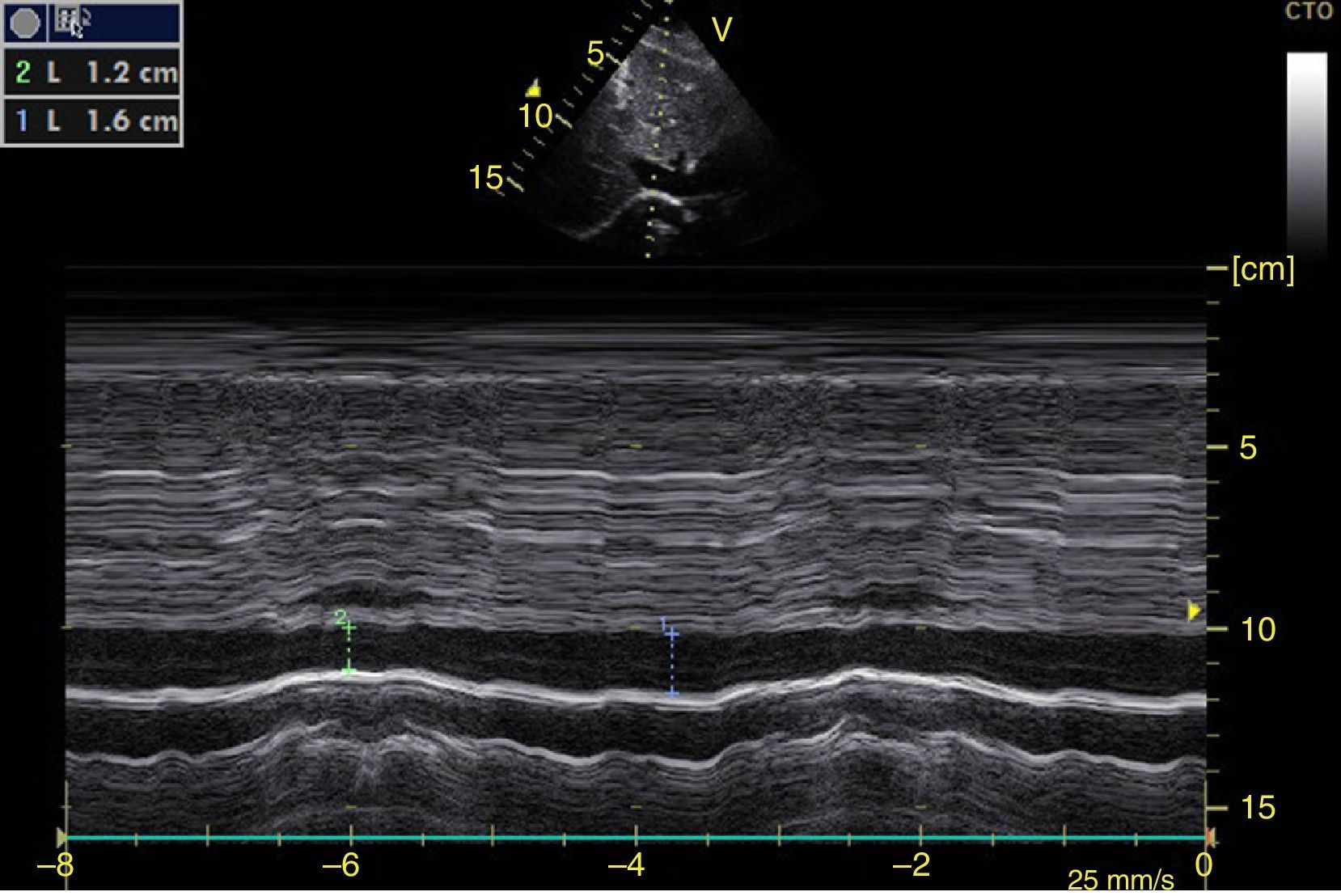The image size is (1341, 896).
Task: Click the timeline start arrow at -8
Action: tap(61, 838)
